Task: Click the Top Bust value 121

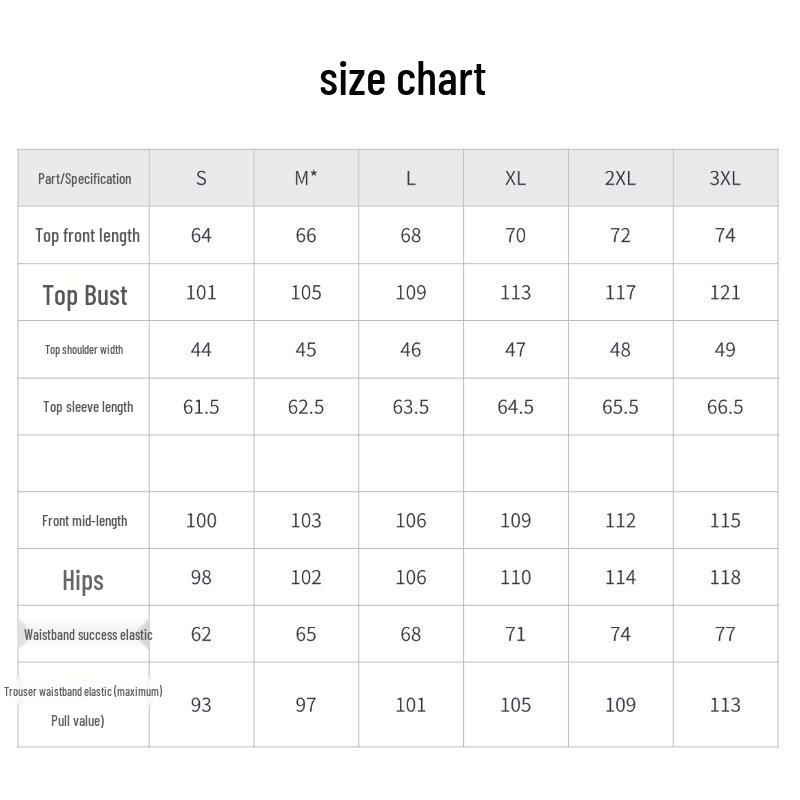Action: (x=725, y=293)
